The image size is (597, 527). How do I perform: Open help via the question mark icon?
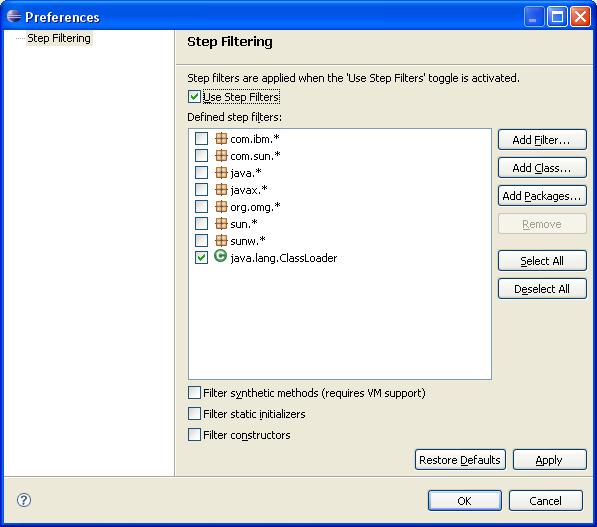[24, 500]
